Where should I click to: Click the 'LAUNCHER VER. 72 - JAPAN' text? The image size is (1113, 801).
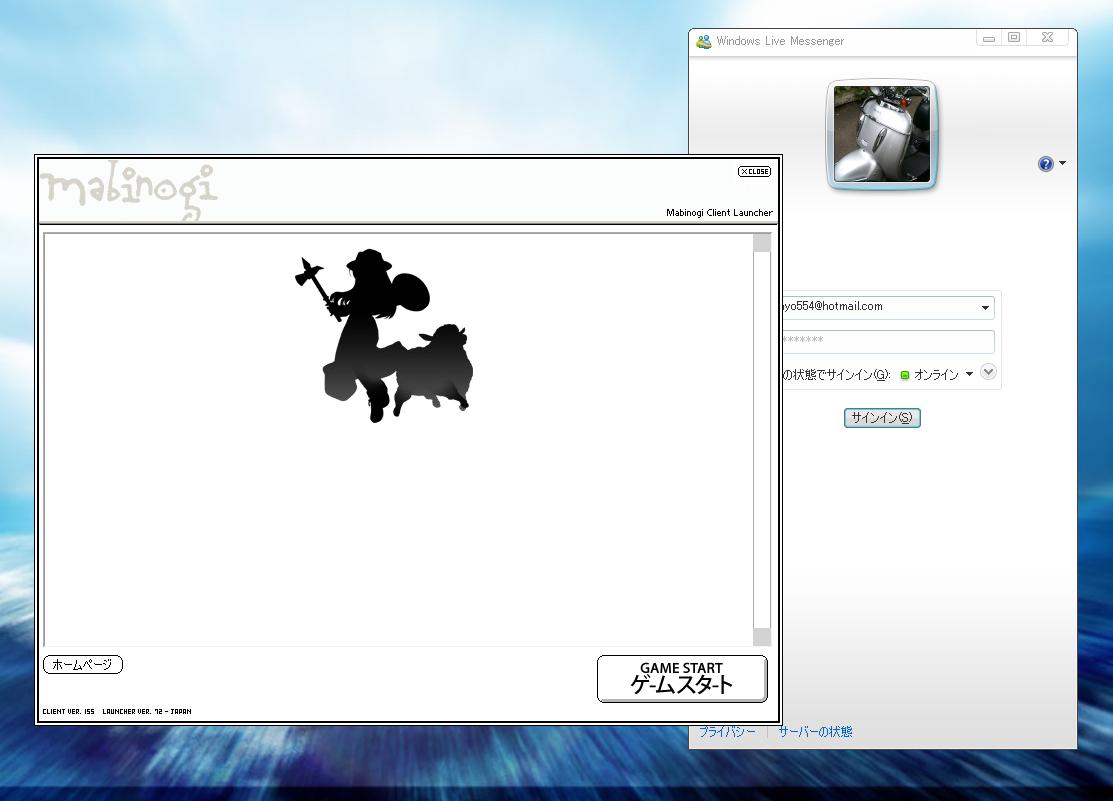(x=147, y=712)
